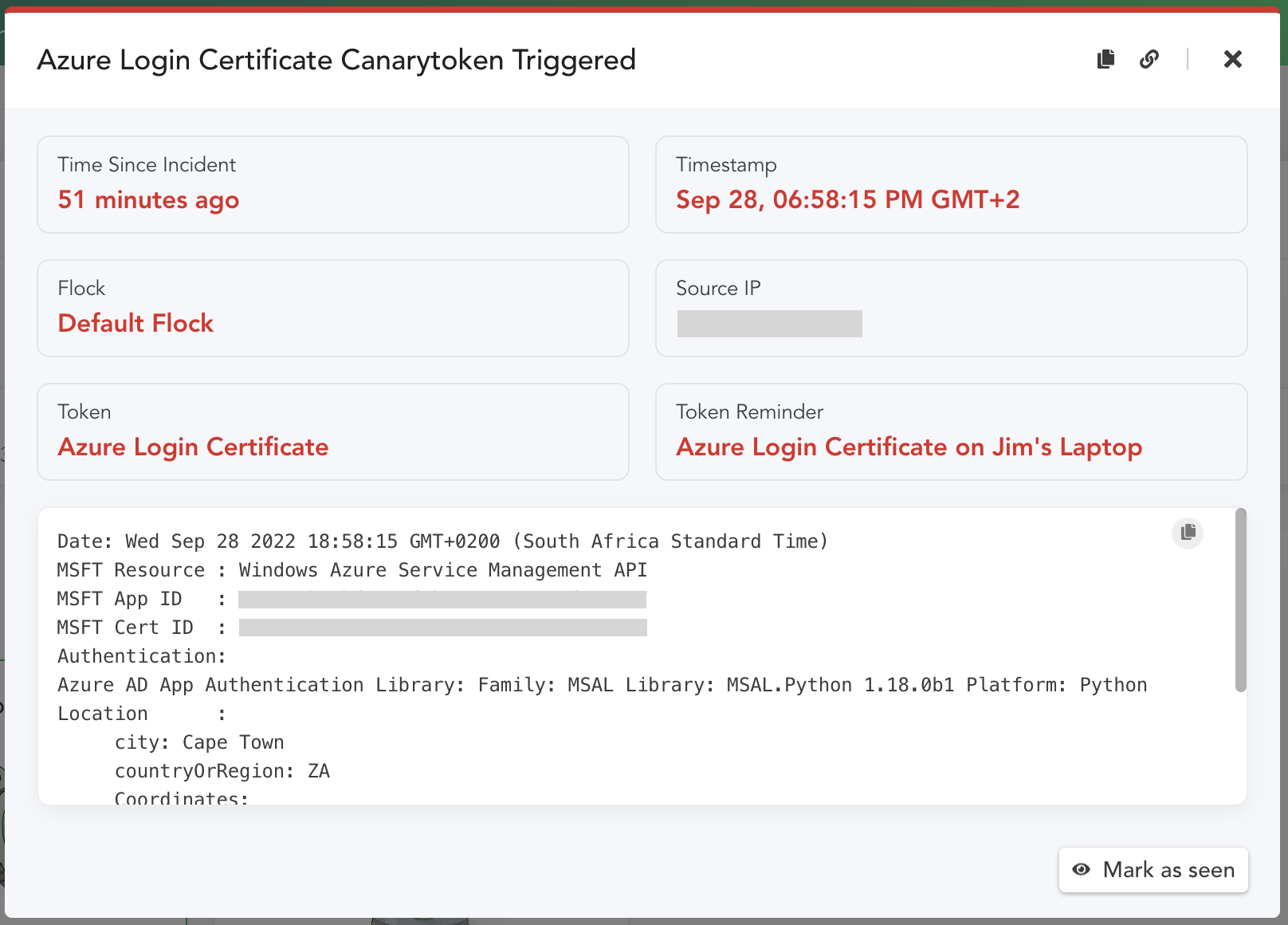Click the redacted MSFT Cert ID value
This screenshot has height=925, width=1288.
click(442, 628)
